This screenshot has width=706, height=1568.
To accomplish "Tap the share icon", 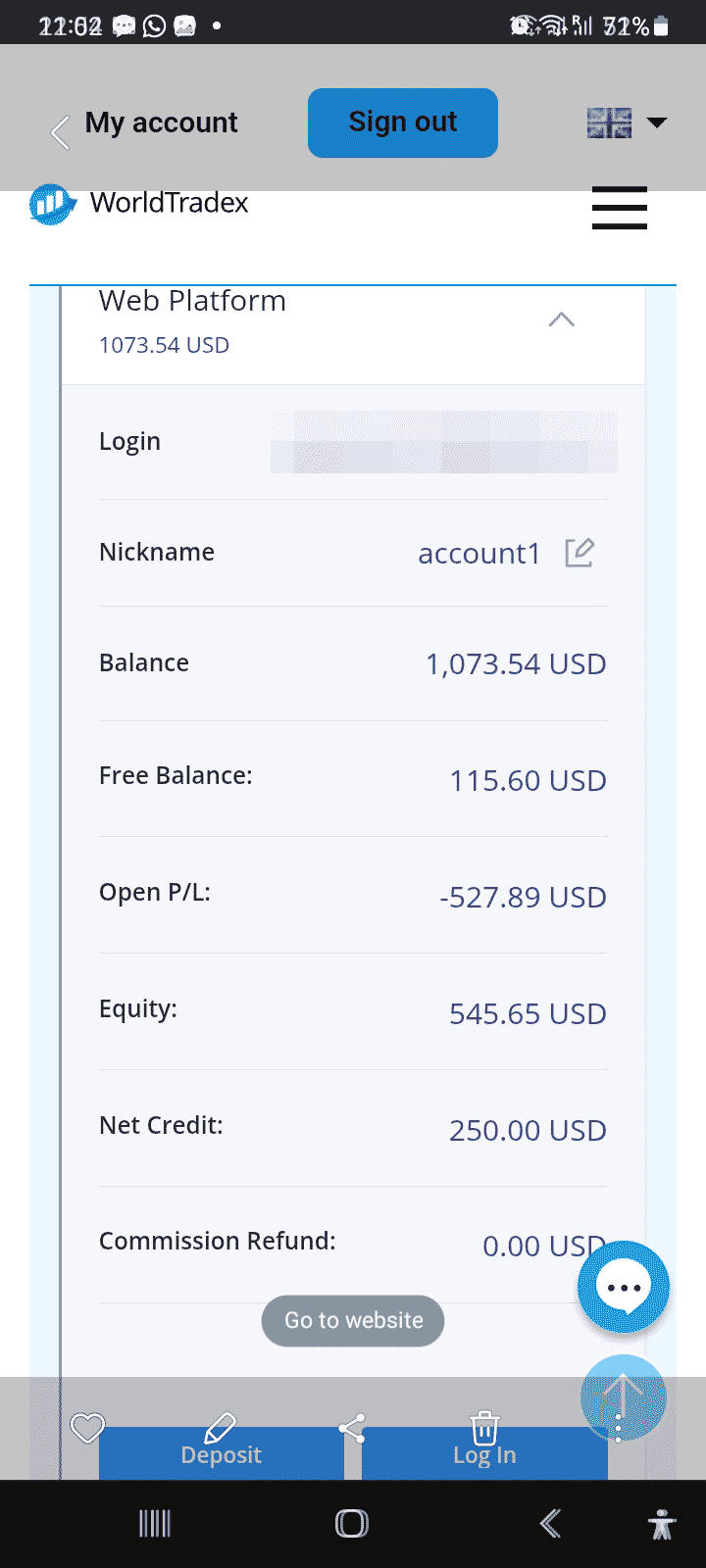I will pos(351,1428).
